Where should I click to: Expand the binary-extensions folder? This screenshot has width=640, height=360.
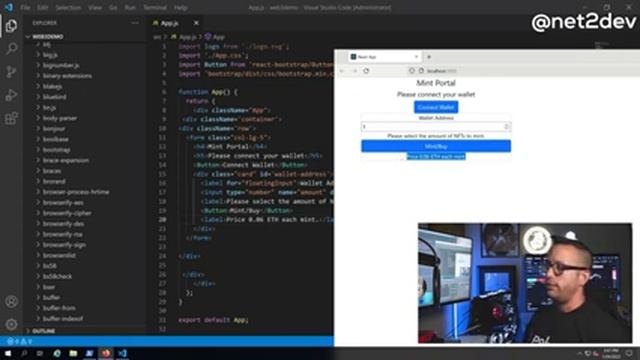click(67, 76)
